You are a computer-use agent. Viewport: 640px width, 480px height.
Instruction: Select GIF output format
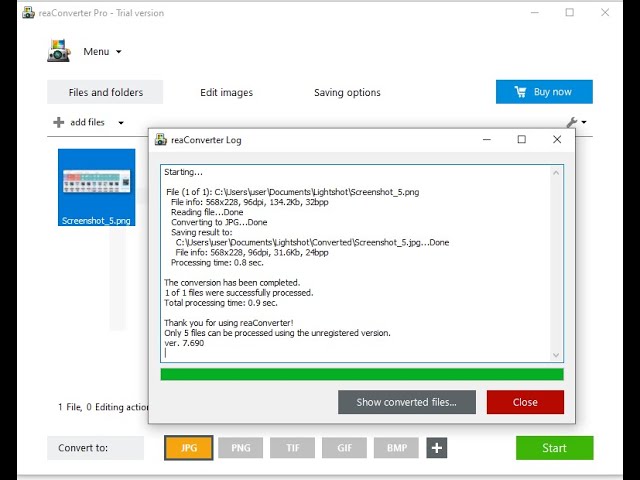click(344, 448)
